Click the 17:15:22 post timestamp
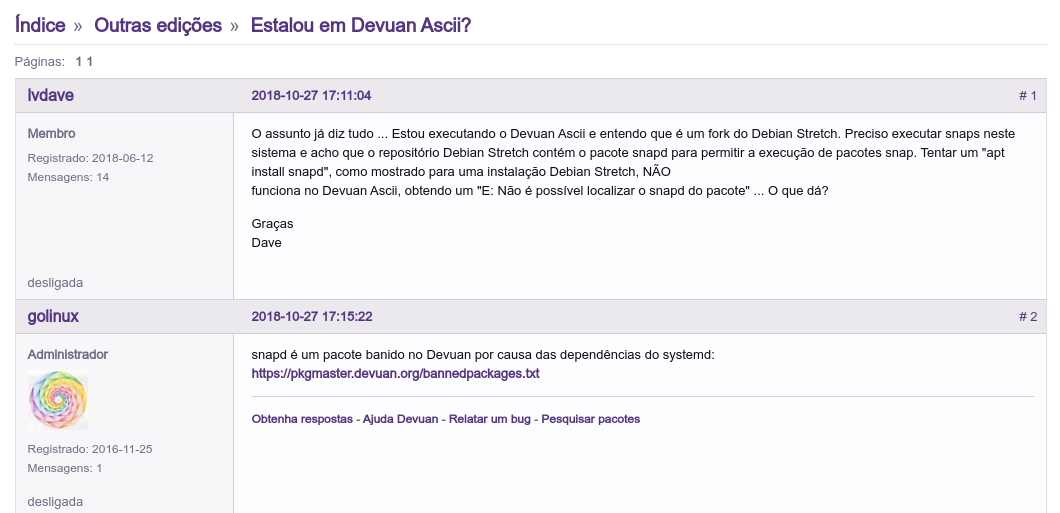Image resolution: width=1060 pixels, height=513 pixels. pyautogui.click(x=311, y=317)
